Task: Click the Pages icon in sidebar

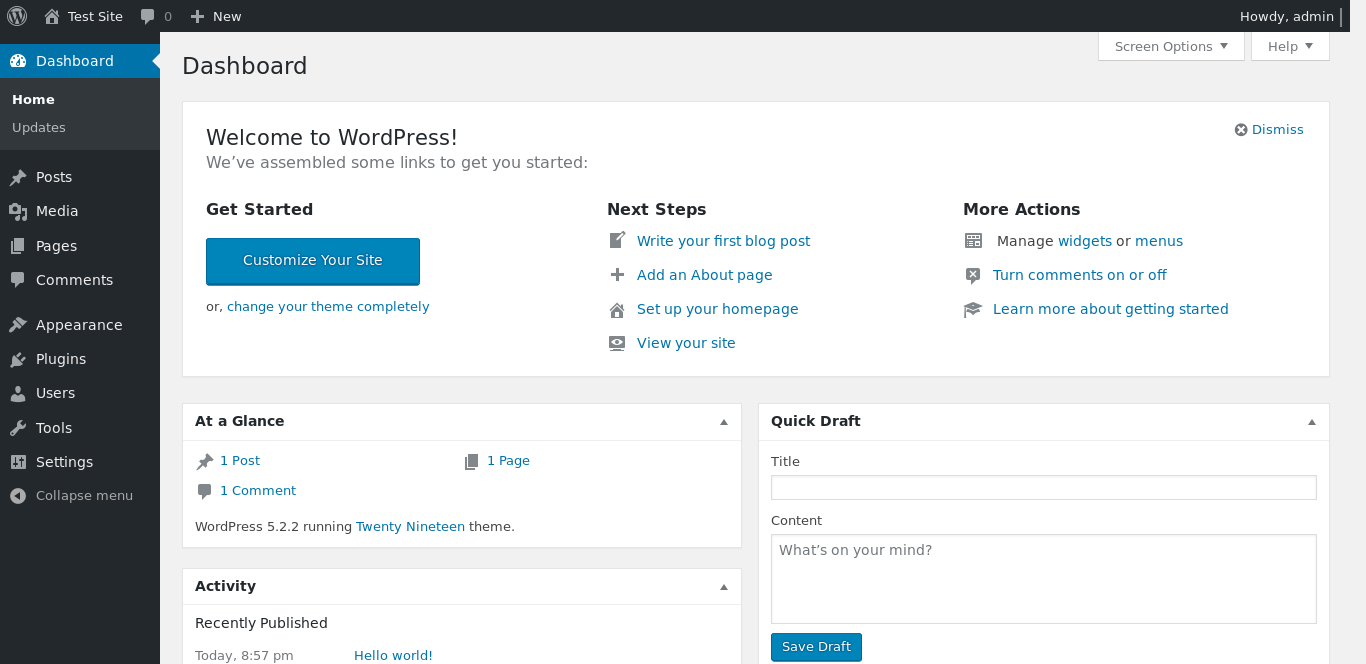Action: click(x=18, y=246)
